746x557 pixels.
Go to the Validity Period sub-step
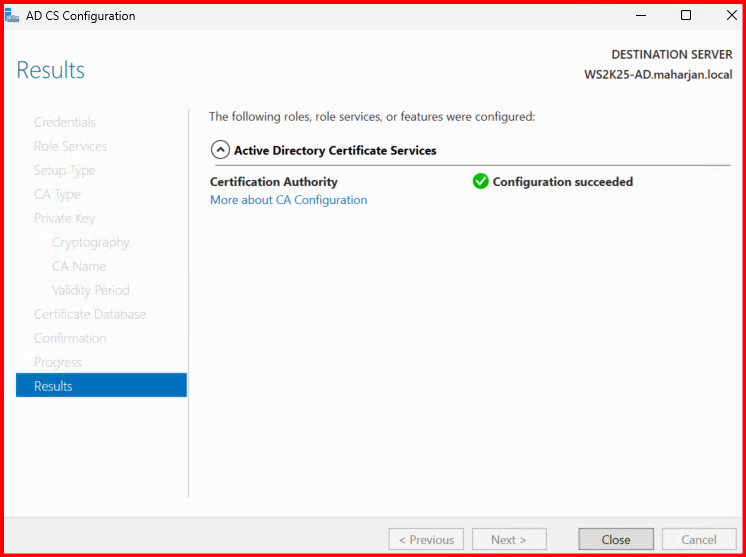(x=90, y=290)
